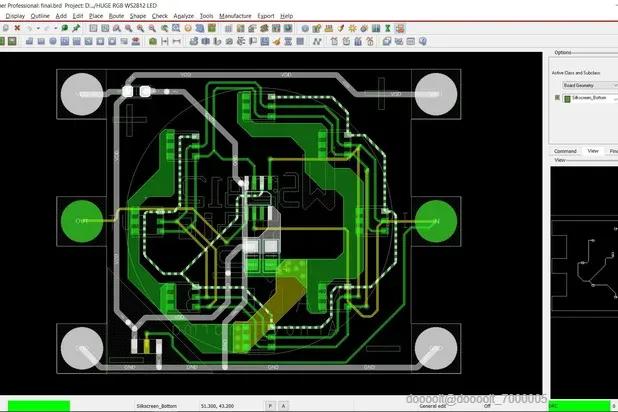Click the 'Silkscreen_Bottom' status bar text
The width and height of the screenshot is (618, 412).
click(156, 406)
